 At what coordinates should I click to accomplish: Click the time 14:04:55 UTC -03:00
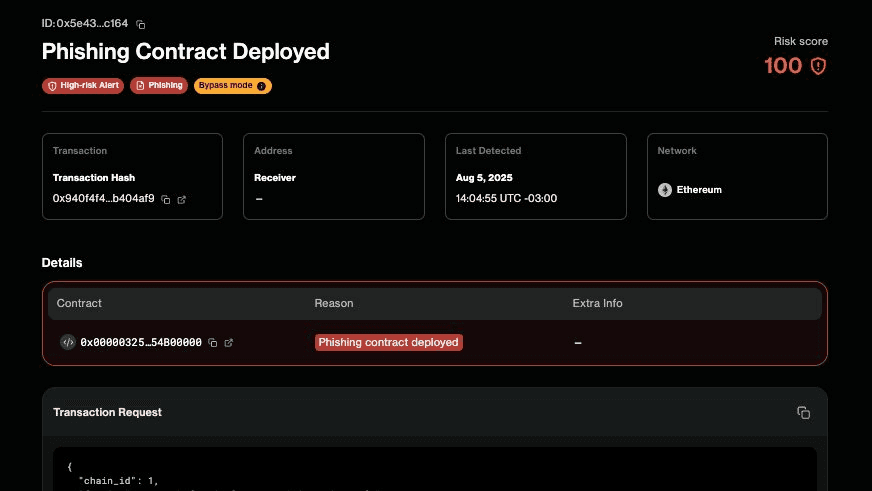coord(506,199)
